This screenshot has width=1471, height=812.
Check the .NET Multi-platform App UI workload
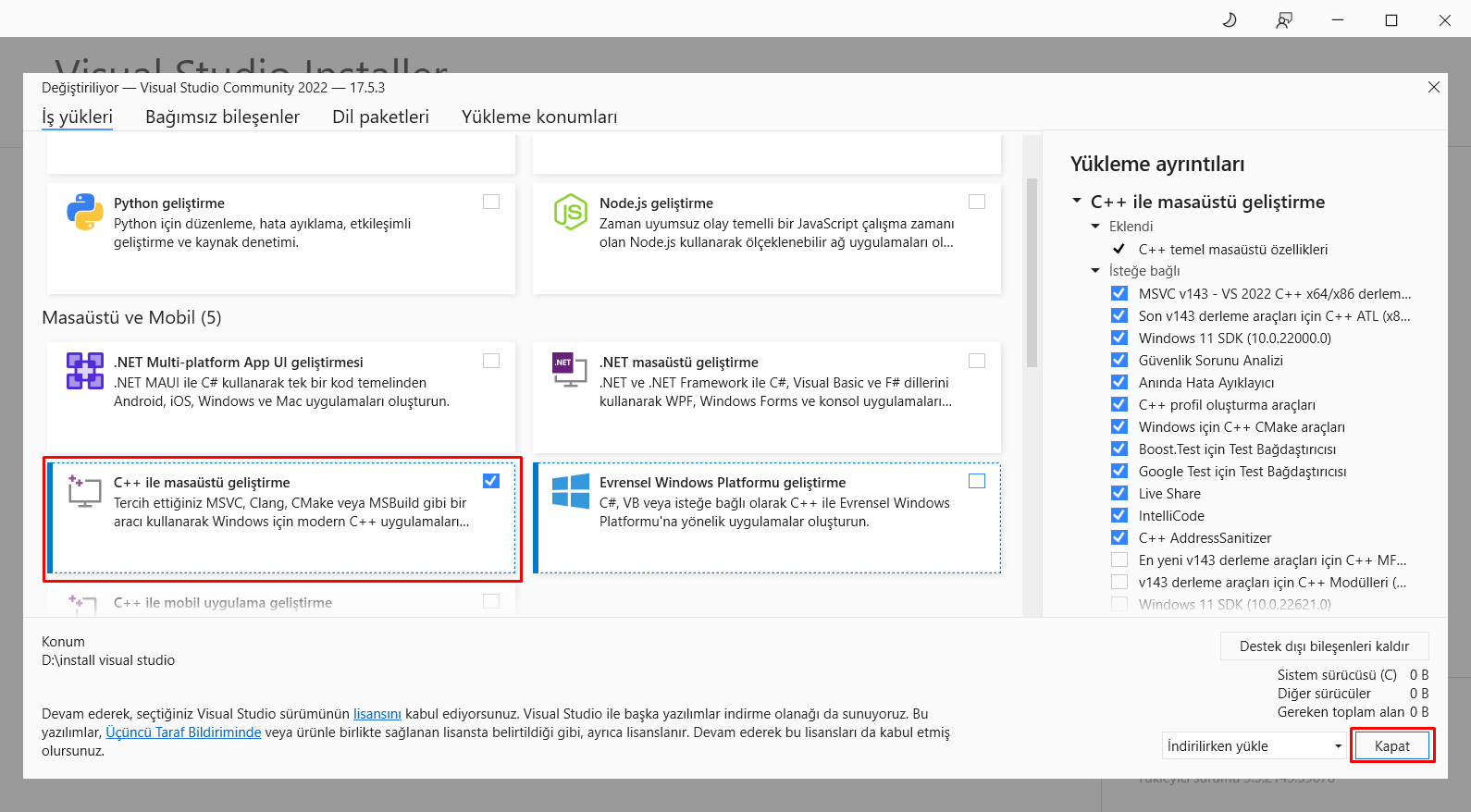coord(491,361)
